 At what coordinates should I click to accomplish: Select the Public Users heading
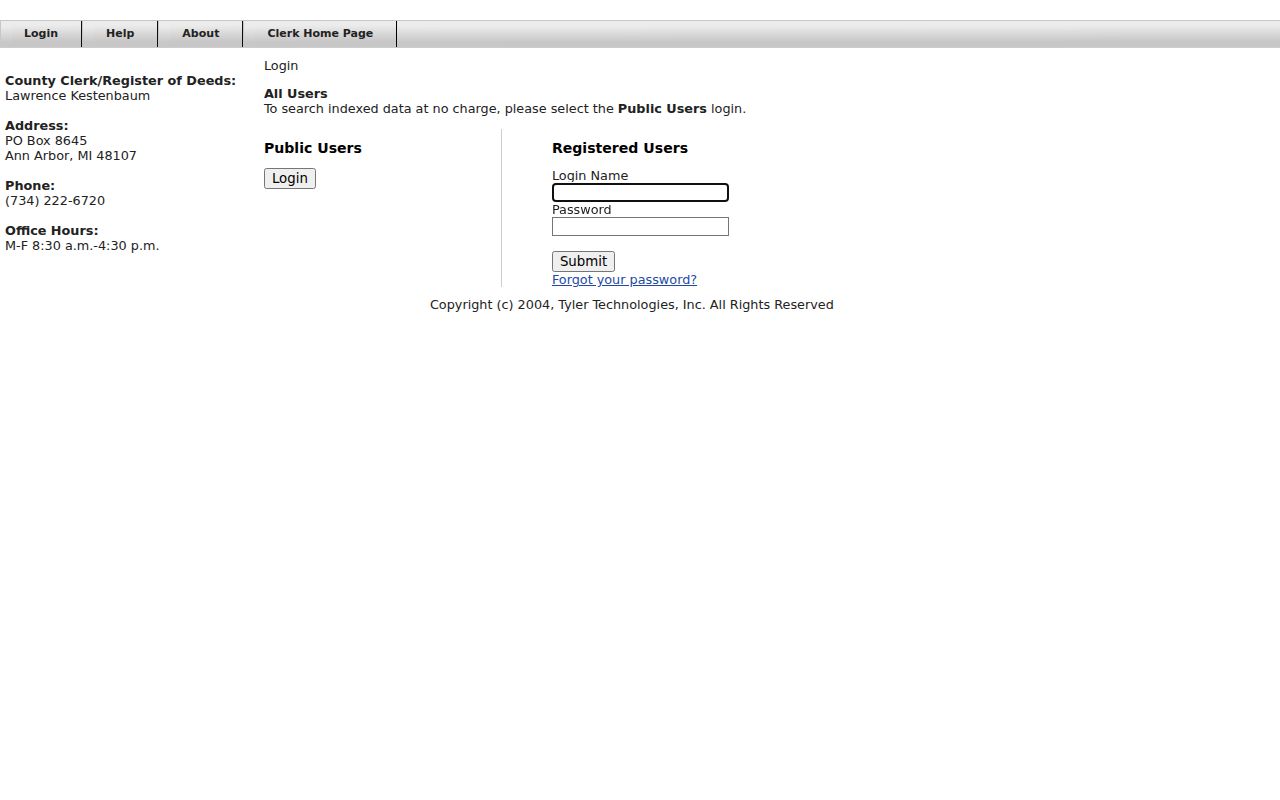(313, 148)
